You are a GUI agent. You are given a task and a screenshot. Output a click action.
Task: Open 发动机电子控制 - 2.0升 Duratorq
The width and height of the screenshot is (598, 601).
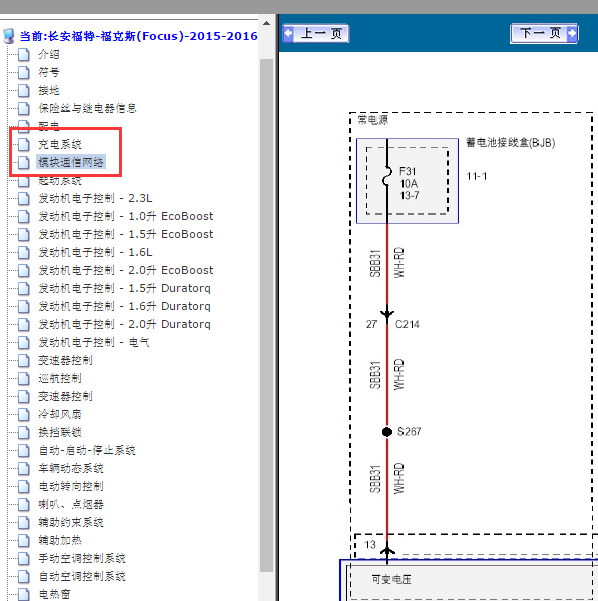(x=124, y=325)
